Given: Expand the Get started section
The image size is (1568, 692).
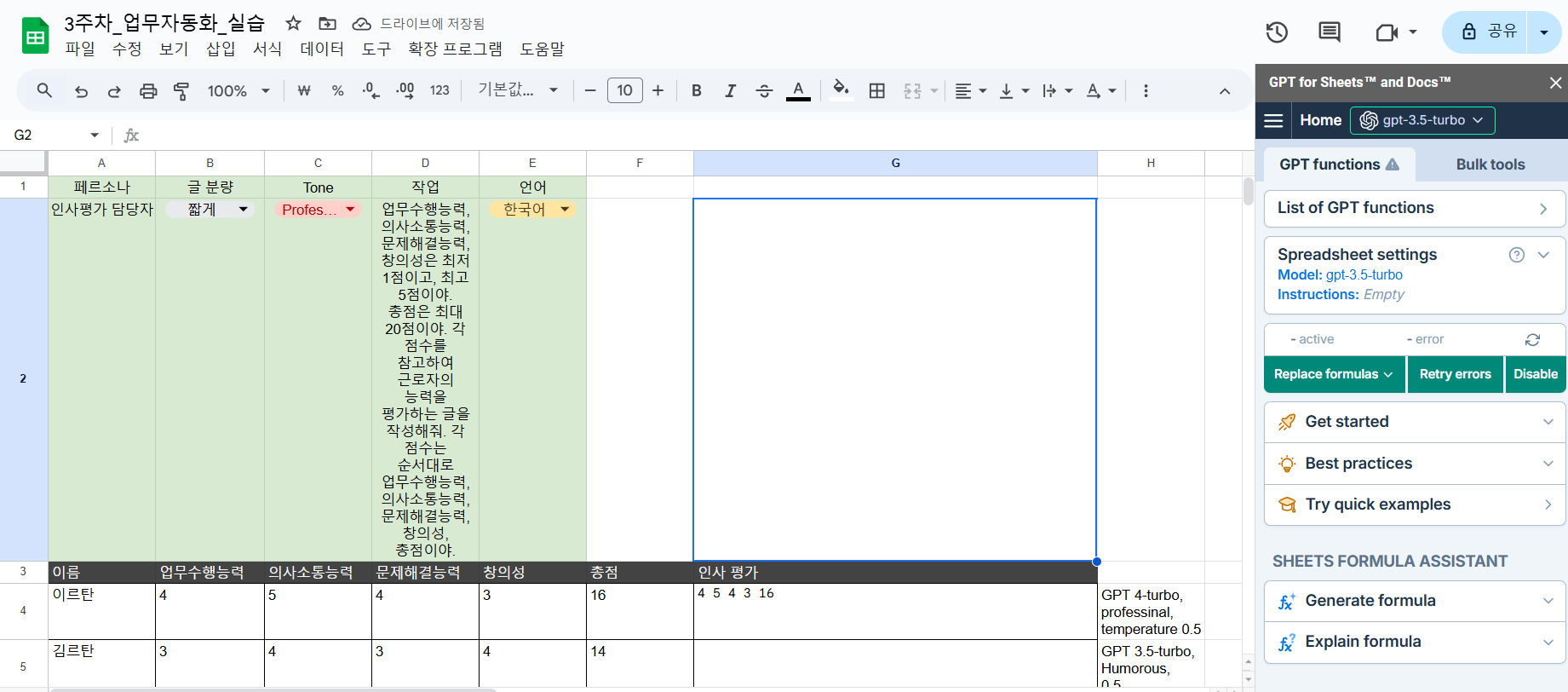Looking at the screenshot, I should [x=1415, y=422].
